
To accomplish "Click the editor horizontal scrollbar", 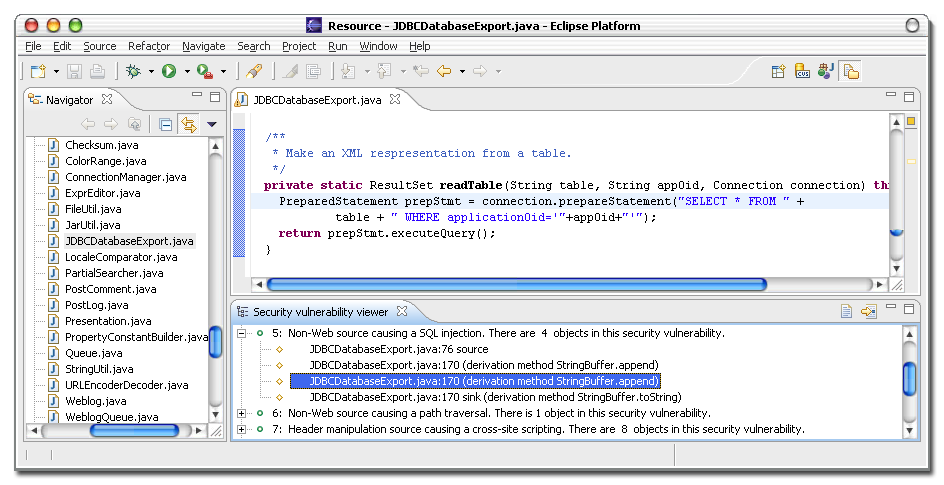I will (x=515, y=284).
